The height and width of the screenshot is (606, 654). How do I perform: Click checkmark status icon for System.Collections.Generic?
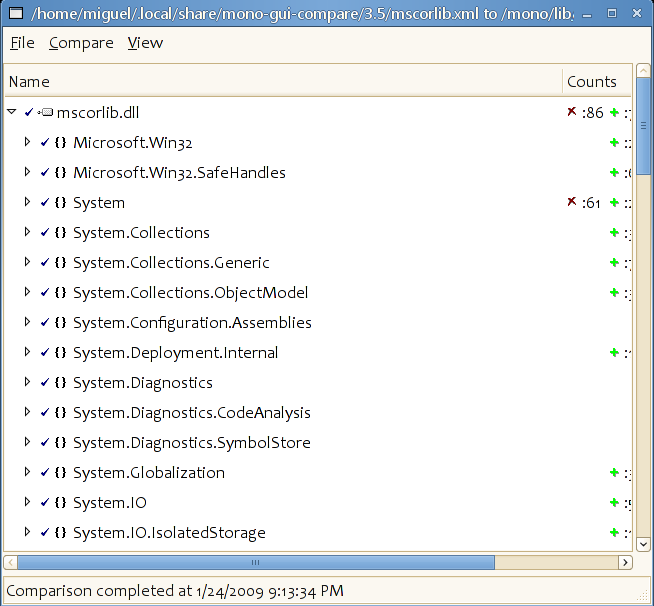pyautogui.click(x=45, y=262)
